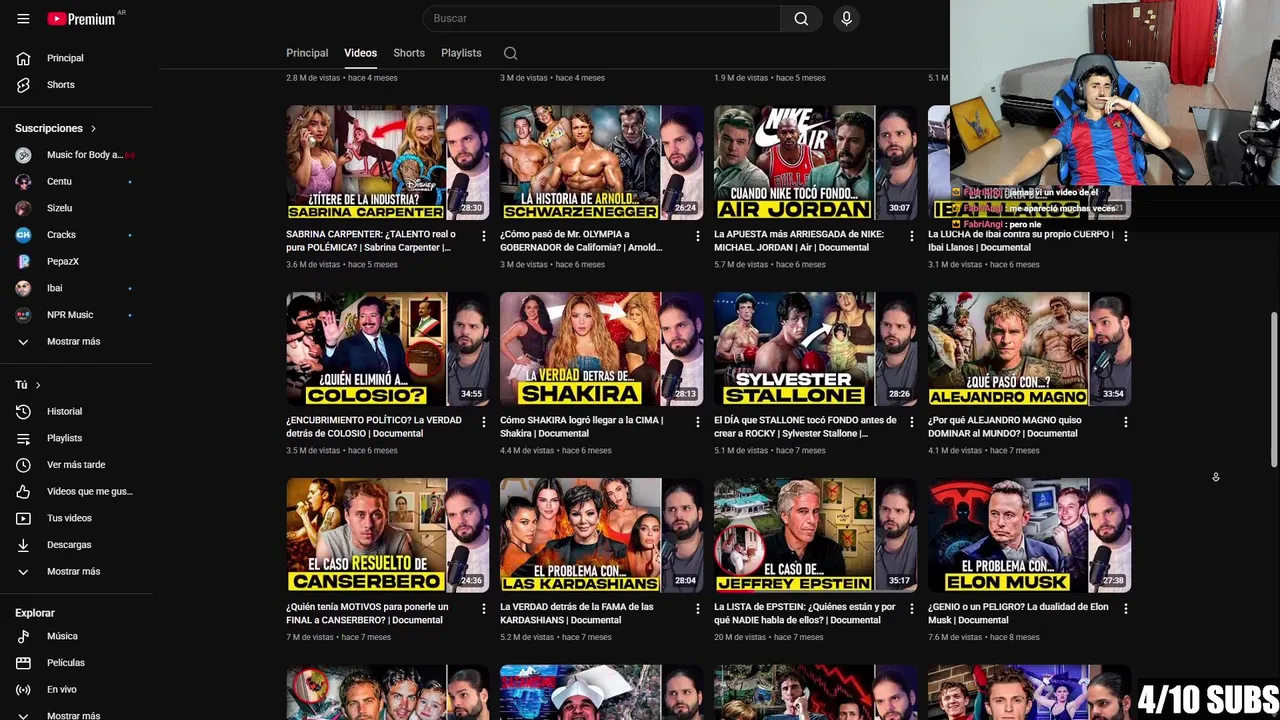
Task: Open options menu for Epstein video
Action: click(x=911, y=608)
